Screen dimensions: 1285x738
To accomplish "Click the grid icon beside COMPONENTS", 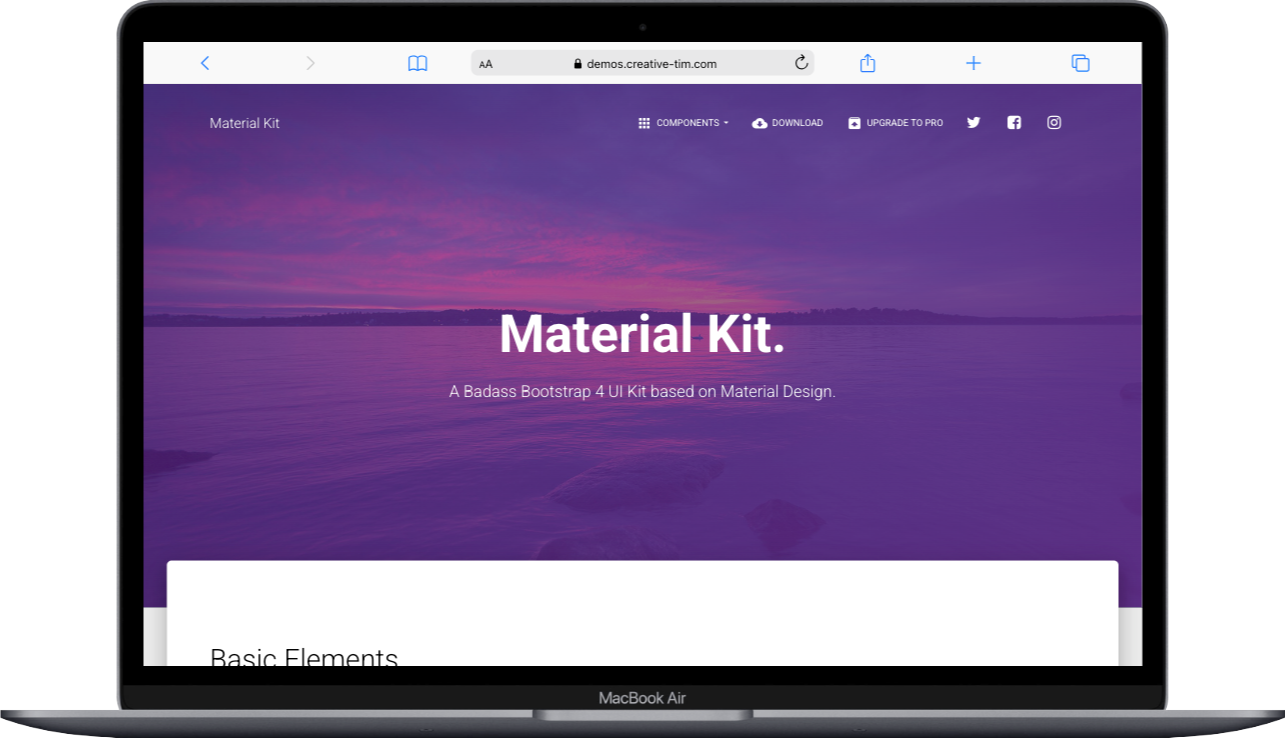I will (644, 122).
